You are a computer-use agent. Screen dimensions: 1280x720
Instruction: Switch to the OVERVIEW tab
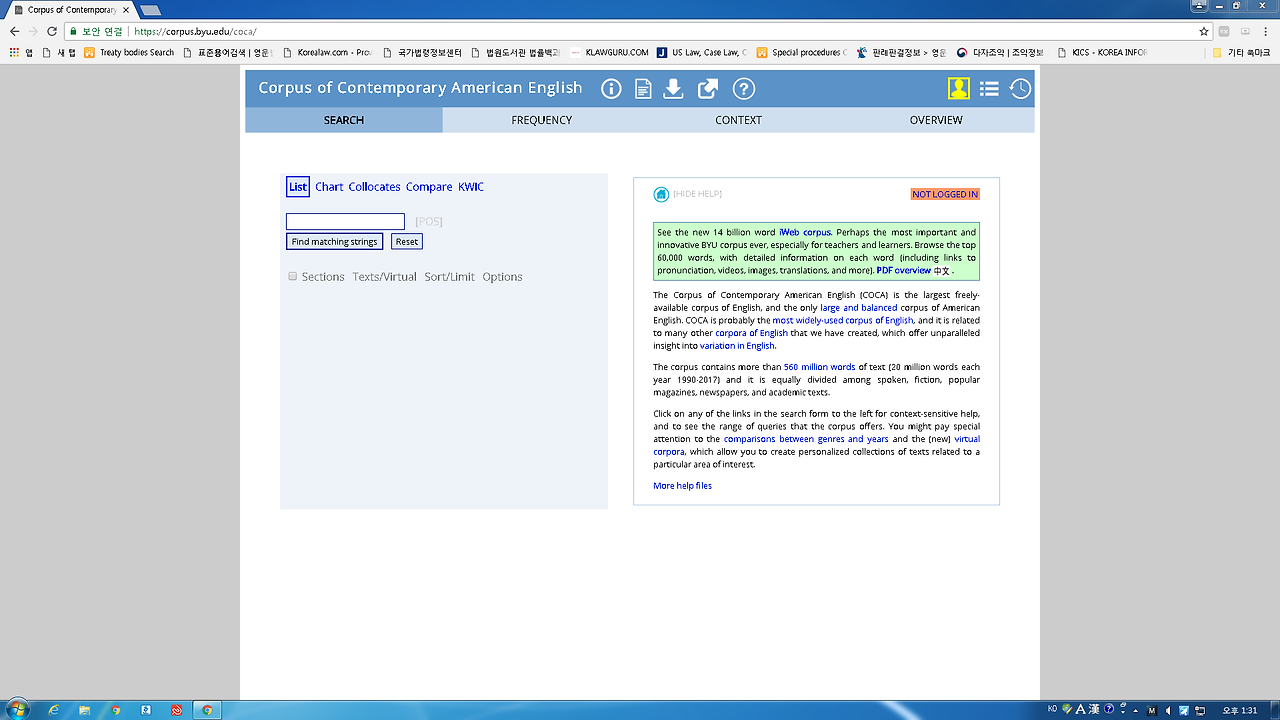pyautogui.click(x=936, y=120)
